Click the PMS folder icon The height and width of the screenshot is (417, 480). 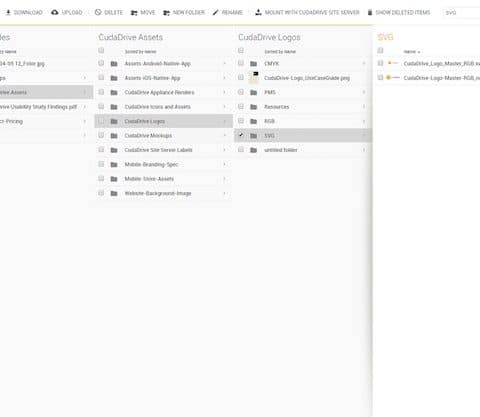(x=254, y=92)
